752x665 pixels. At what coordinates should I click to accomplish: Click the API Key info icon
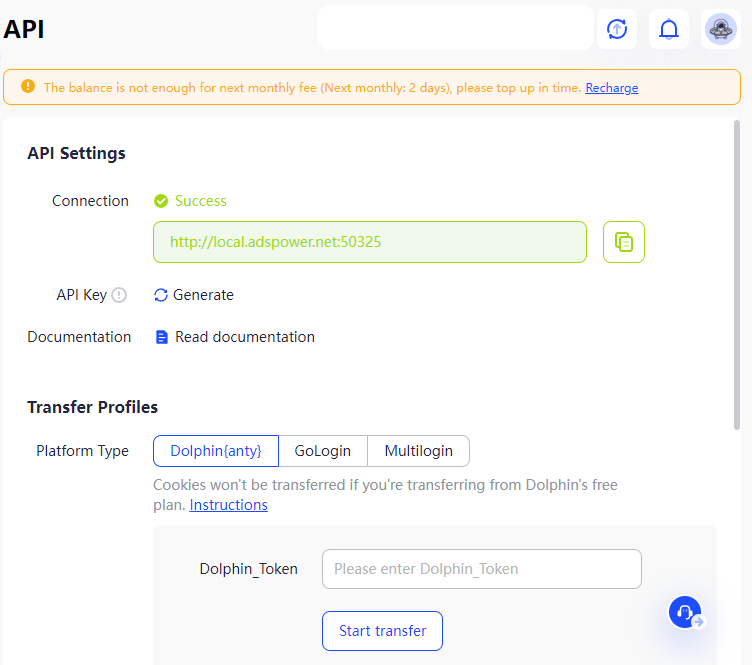(x=119, y=295)
